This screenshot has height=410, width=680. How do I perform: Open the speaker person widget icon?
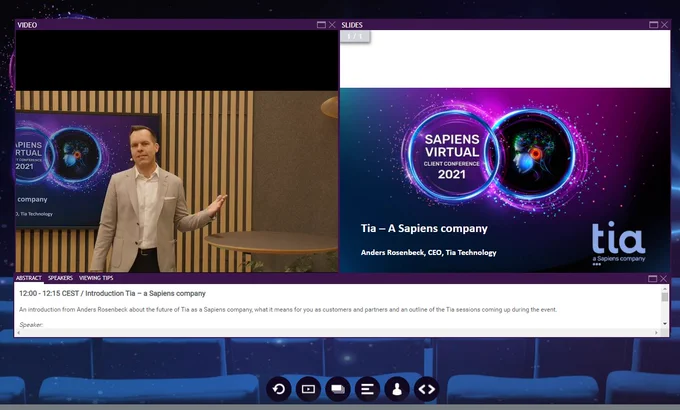pos(397,389)
